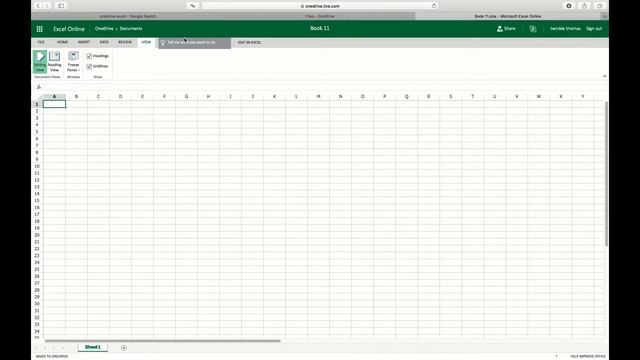Click the formula bar input

[324, 87]
